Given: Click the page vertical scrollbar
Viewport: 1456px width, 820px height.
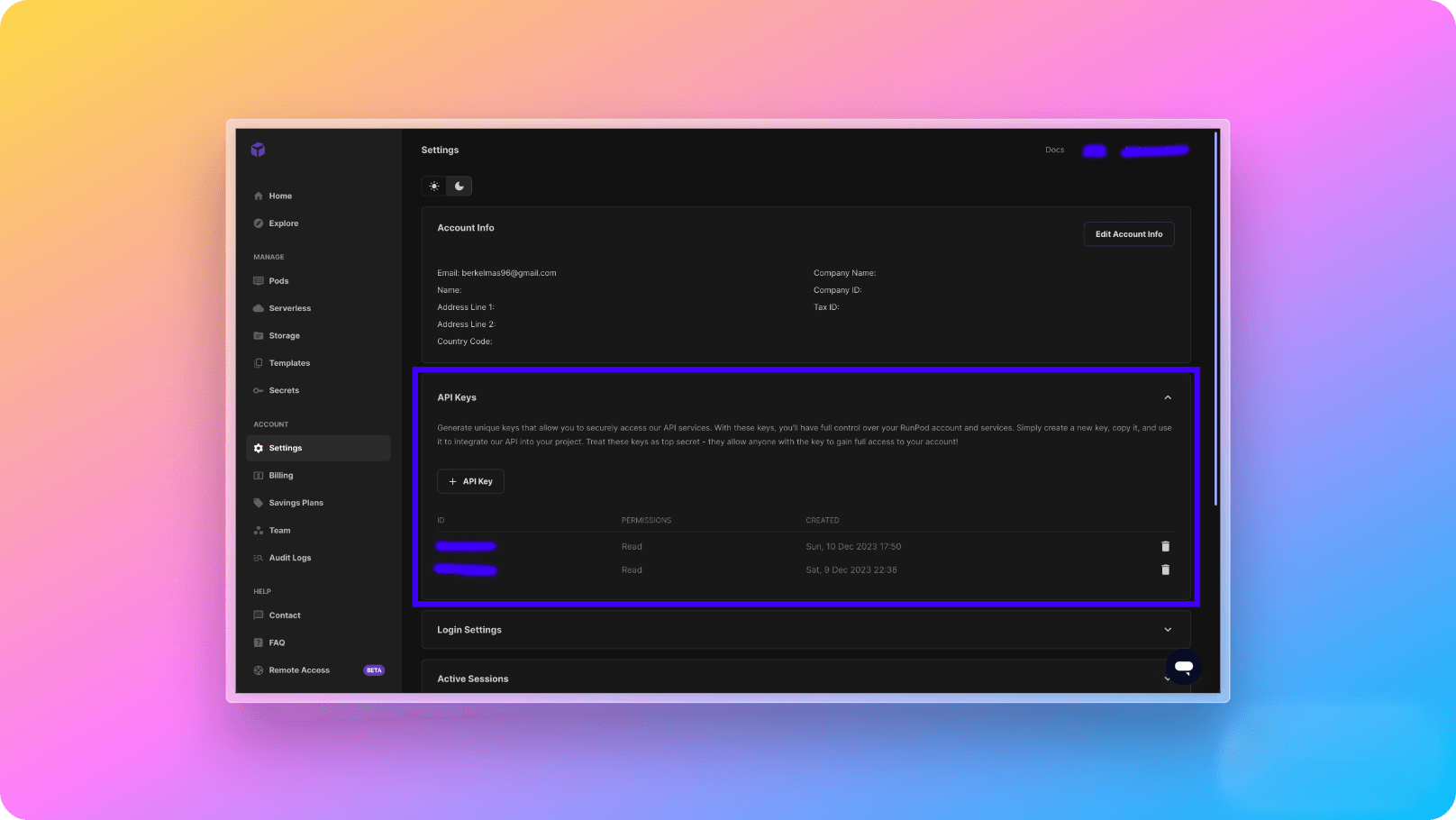Looking at the screenshot, I should [x=1215, y=319].
